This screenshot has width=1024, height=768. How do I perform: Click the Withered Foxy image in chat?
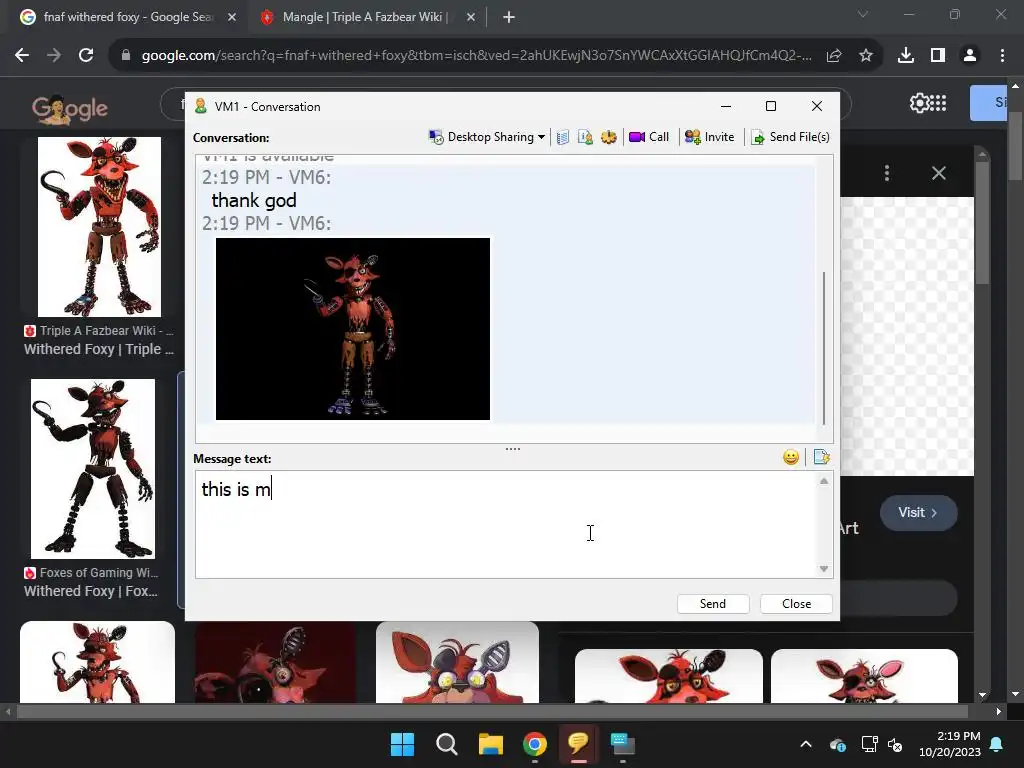353,328
